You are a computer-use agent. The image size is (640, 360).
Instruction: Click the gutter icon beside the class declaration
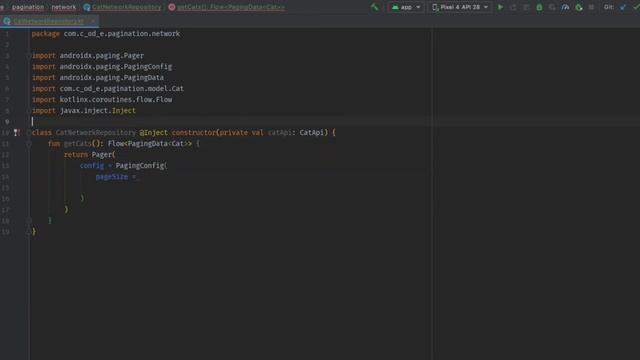(16, 132)
